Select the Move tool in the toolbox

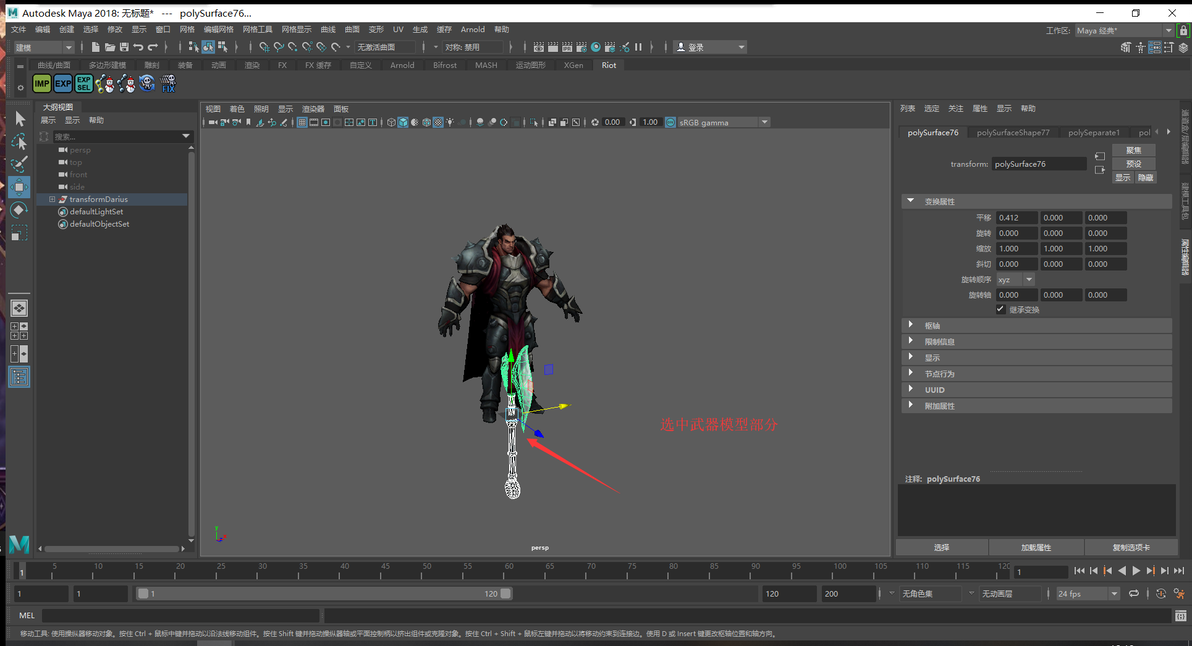[x=19, y=187]
